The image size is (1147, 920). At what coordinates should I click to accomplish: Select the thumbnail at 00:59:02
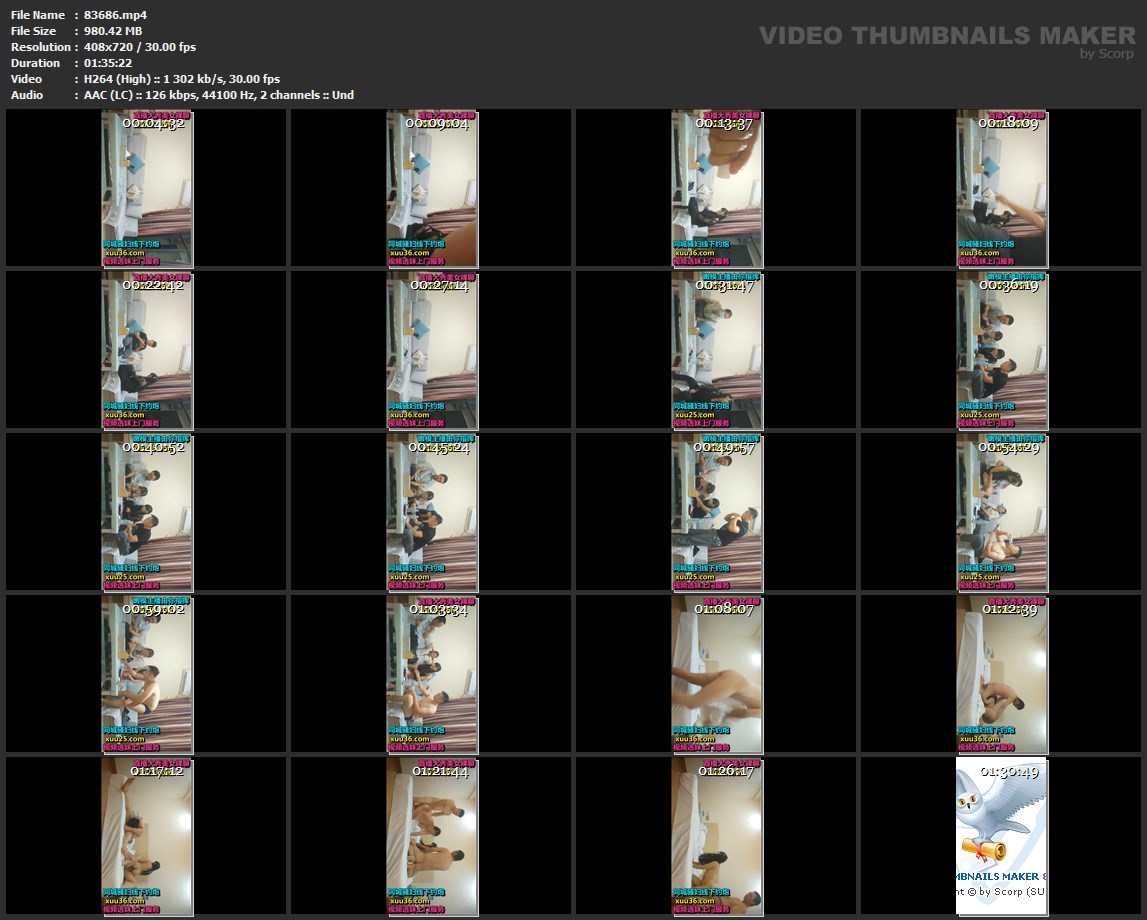[147, 674]
